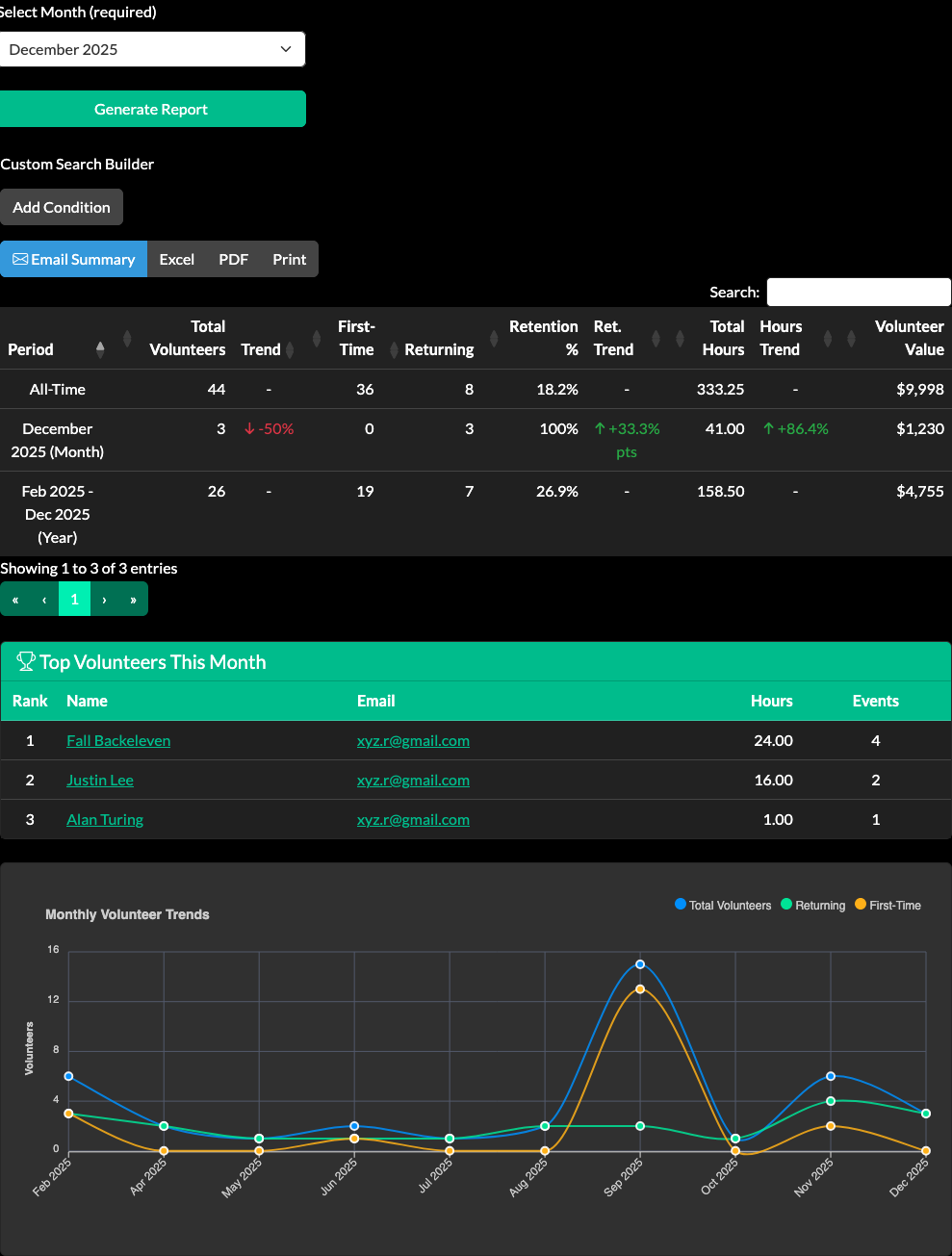The height and width of the screenshot is (1256, 952).
Task: Go to next page using › arrow
Action: coord(104,600)
